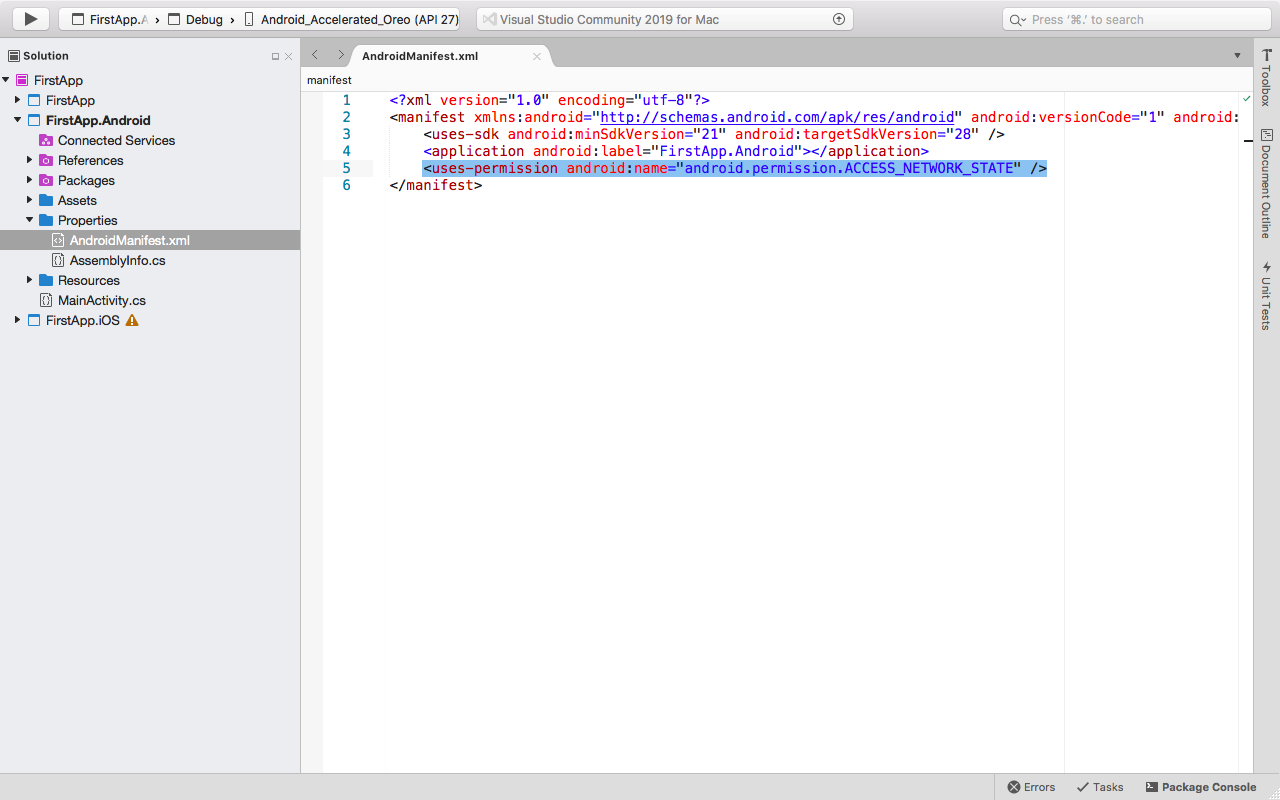Image resolution: width=1280 pixels, height=800 pixels.
Task: Open the Package Console pad
Action: tap(1200, 787)
